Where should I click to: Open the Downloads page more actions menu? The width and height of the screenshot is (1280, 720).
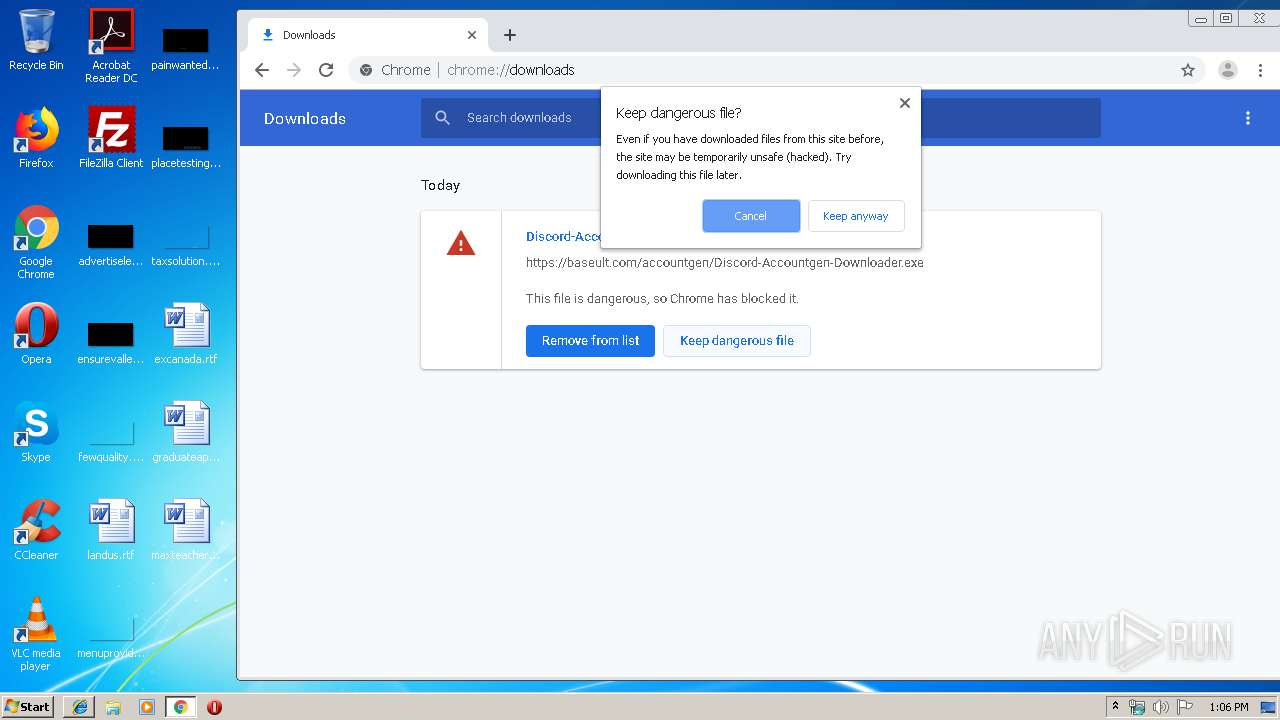1248,118
